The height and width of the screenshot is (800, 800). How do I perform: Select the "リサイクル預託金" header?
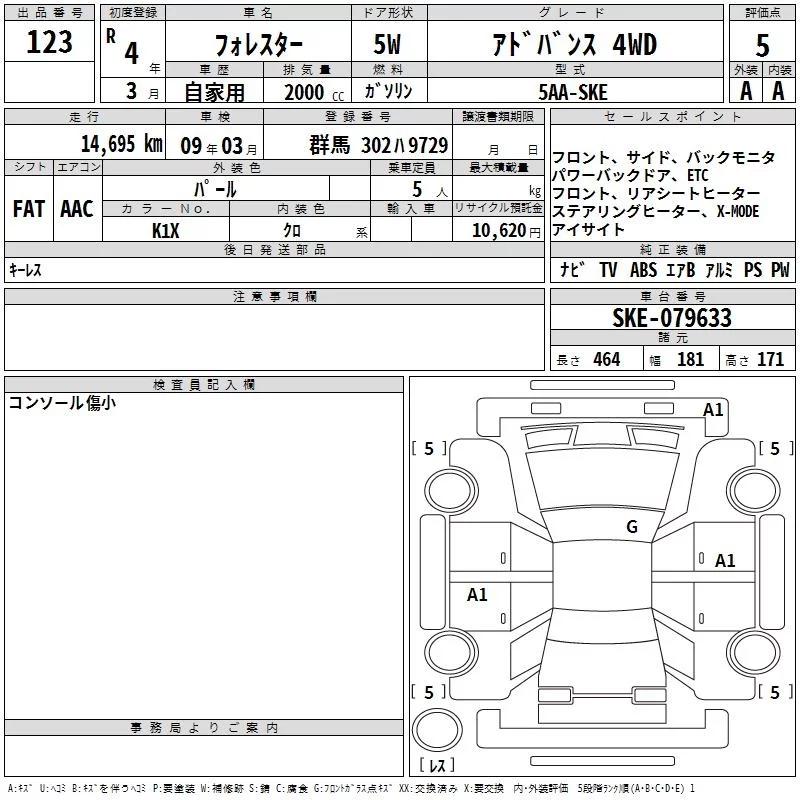(498, 208)
